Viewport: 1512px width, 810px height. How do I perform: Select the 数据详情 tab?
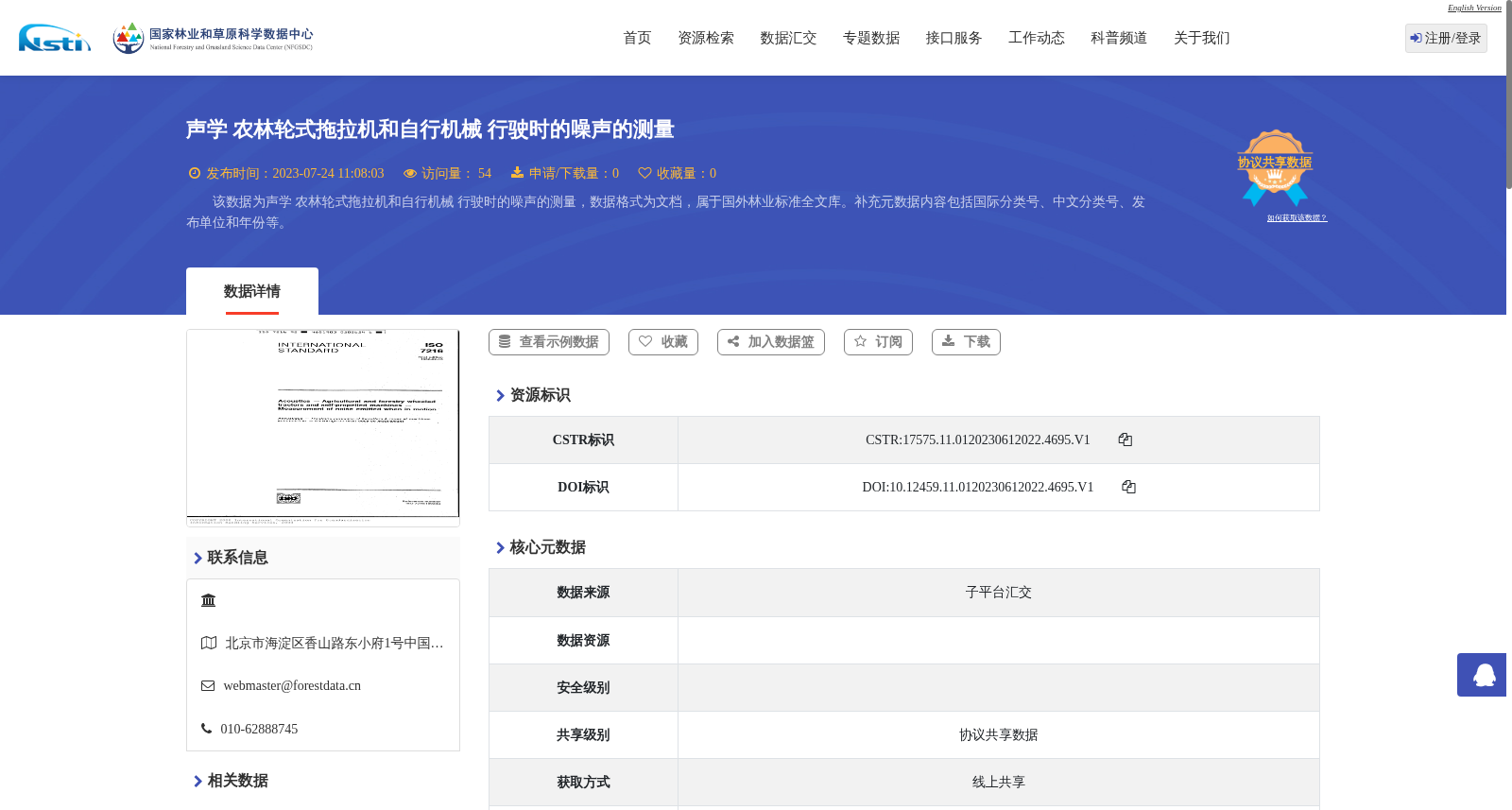[252, 291]
